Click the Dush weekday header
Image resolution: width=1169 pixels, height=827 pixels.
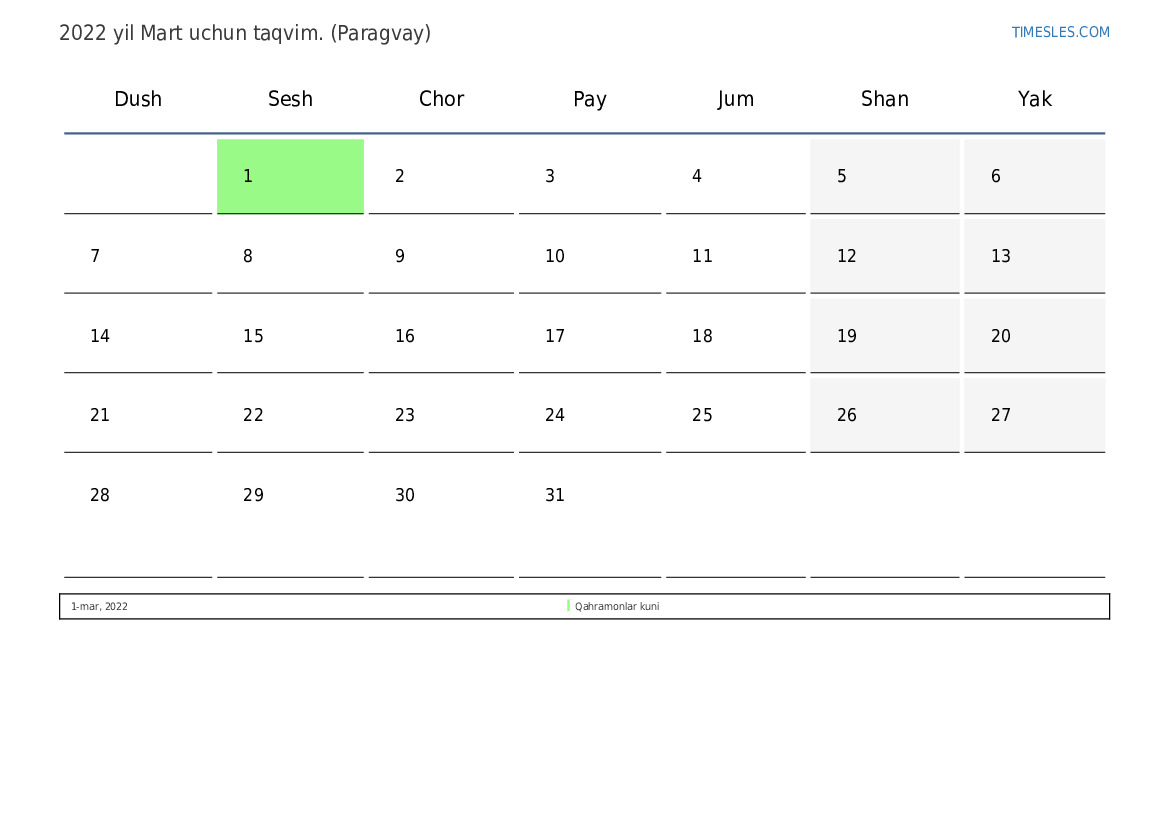[138, 99]
